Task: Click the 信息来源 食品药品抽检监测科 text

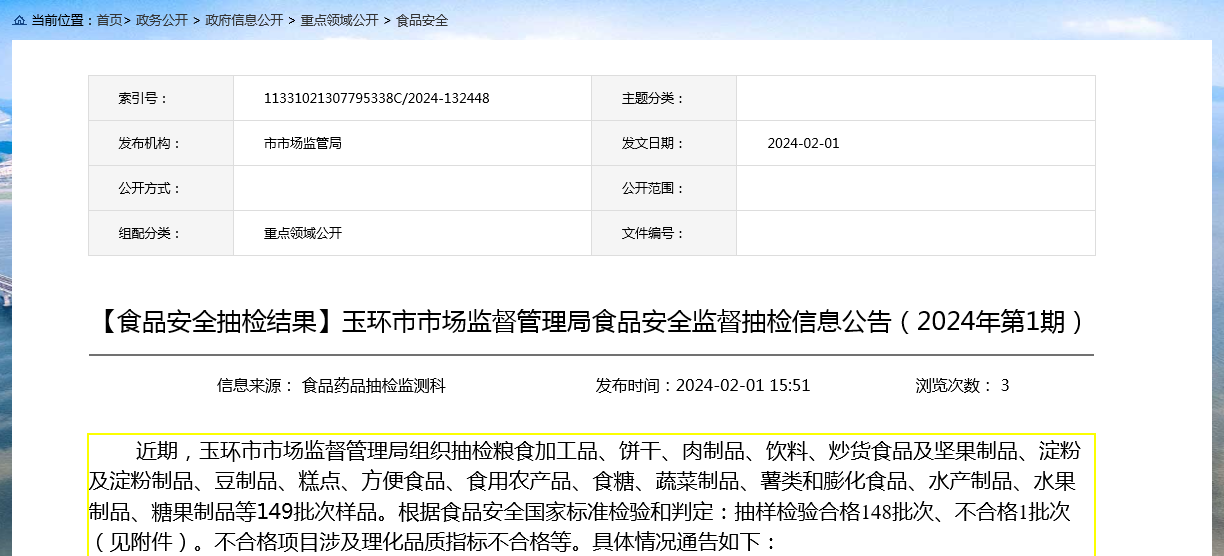Action: point(331,385)
